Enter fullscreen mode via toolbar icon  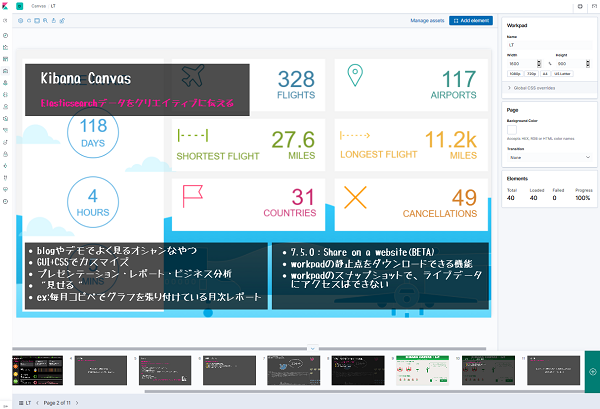click(37, 21)
